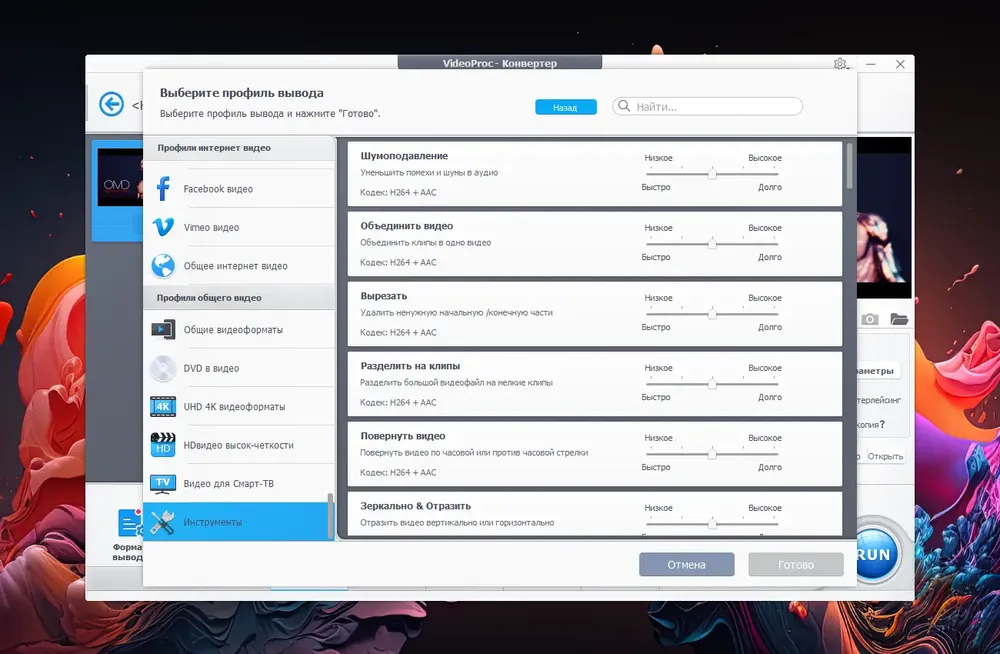Click the profile list vertical scrollbar
The width and height of the screenshot is (1000, 654).
click(849, 166)
